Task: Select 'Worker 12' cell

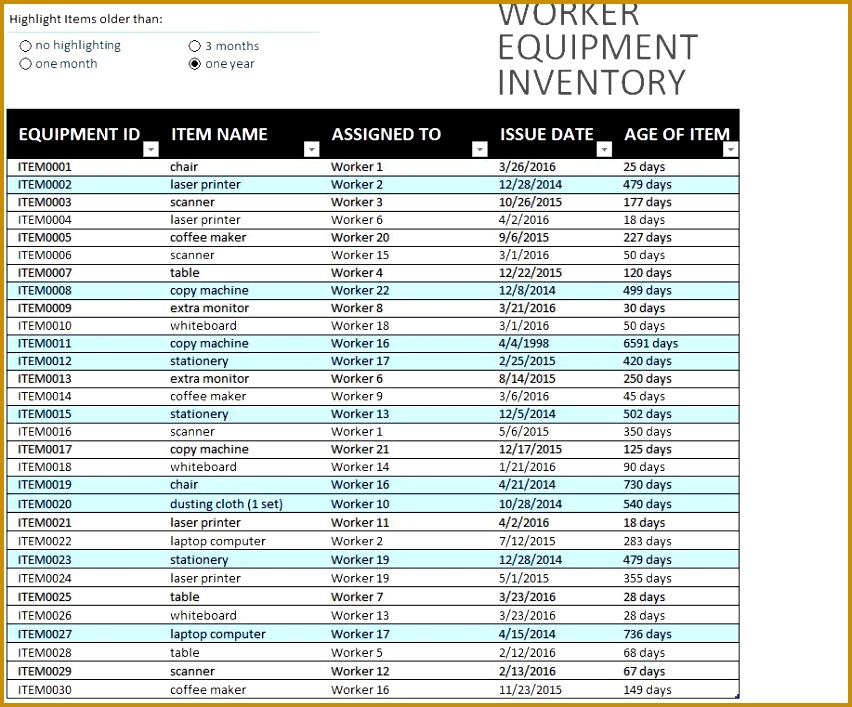Action: click(x=360, y=672)
